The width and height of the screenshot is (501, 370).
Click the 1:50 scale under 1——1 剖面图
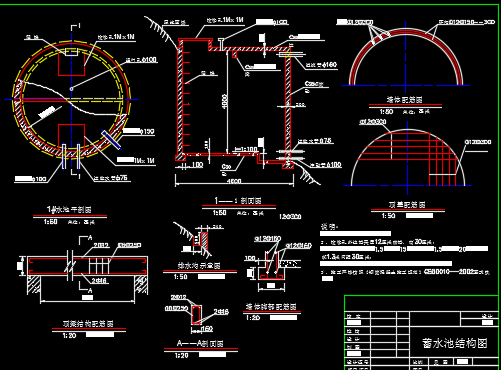pyautogui.click(x=220, y=213)
